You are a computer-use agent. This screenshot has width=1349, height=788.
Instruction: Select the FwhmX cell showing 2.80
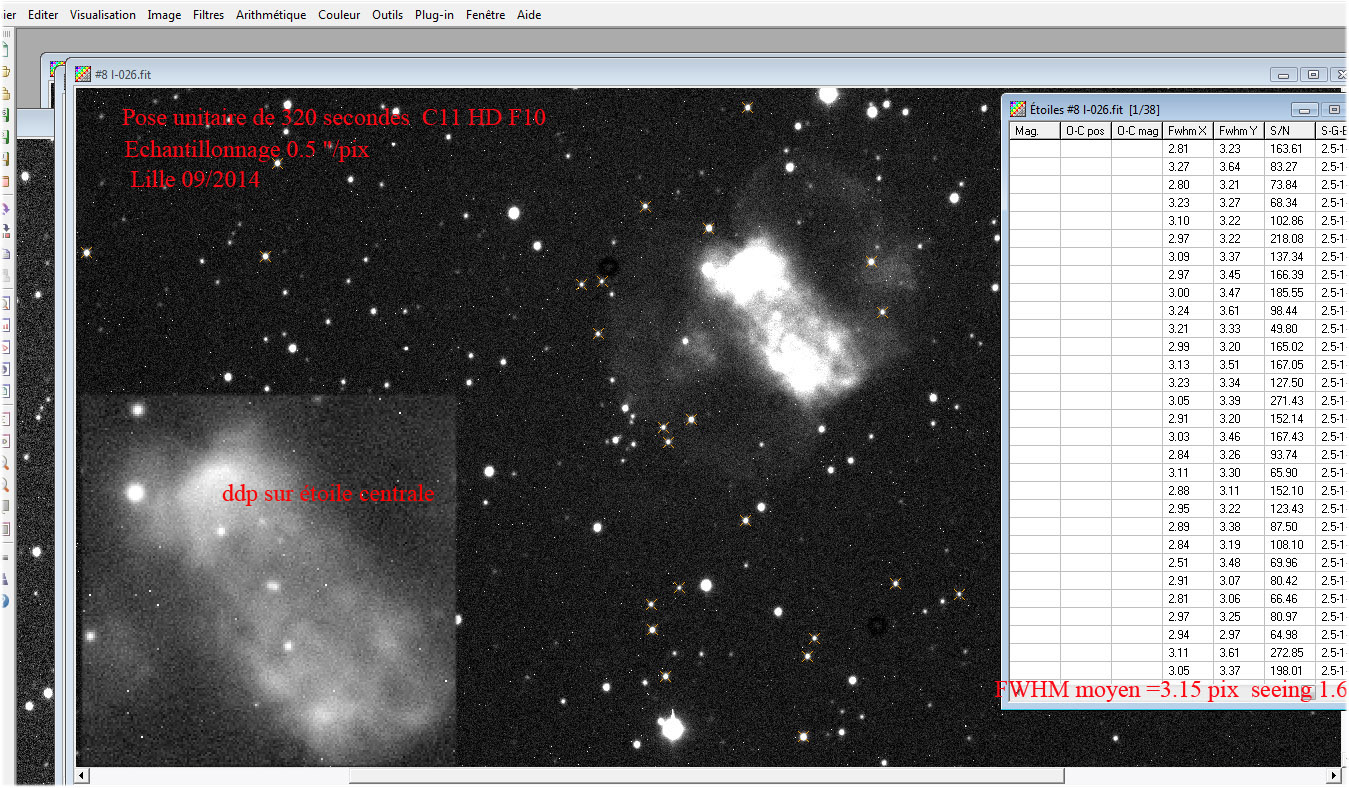[1189, 185]
